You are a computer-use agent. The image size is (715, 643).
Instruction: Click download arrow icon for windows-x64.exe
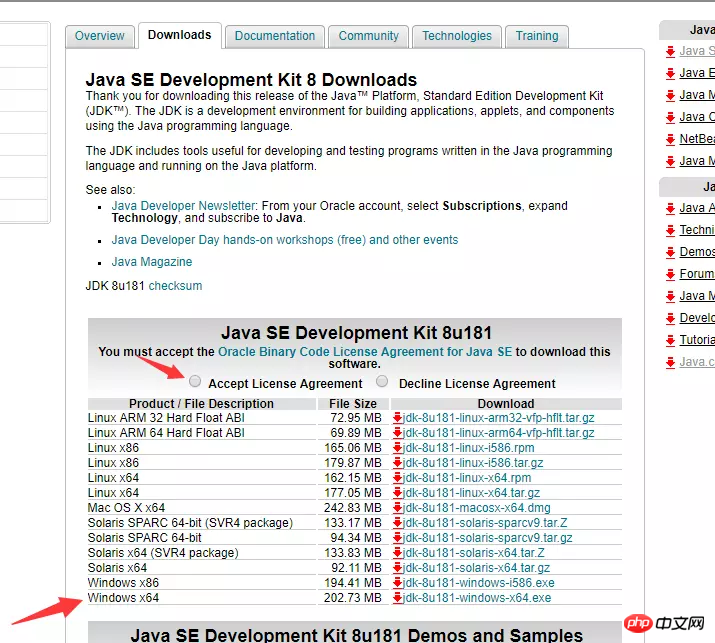(x=397, y=598)
